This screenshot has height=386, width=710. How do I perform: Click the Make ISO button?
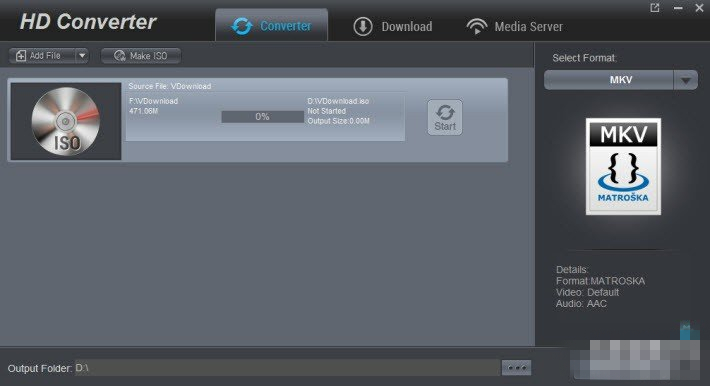141,56
